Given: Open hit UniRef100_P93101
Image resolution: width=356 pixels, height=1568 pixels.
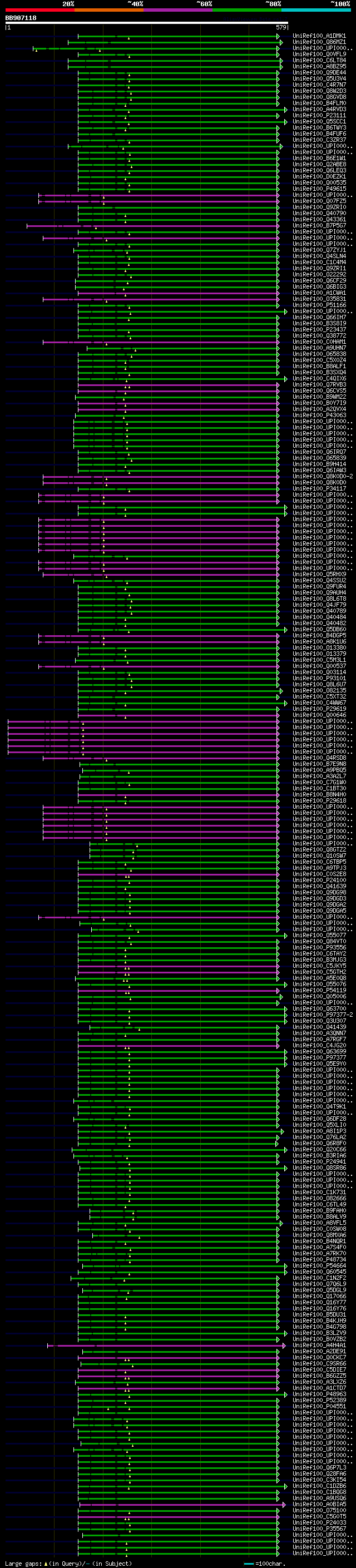Looking at the screenshot, I should click(x=319, y=678).
